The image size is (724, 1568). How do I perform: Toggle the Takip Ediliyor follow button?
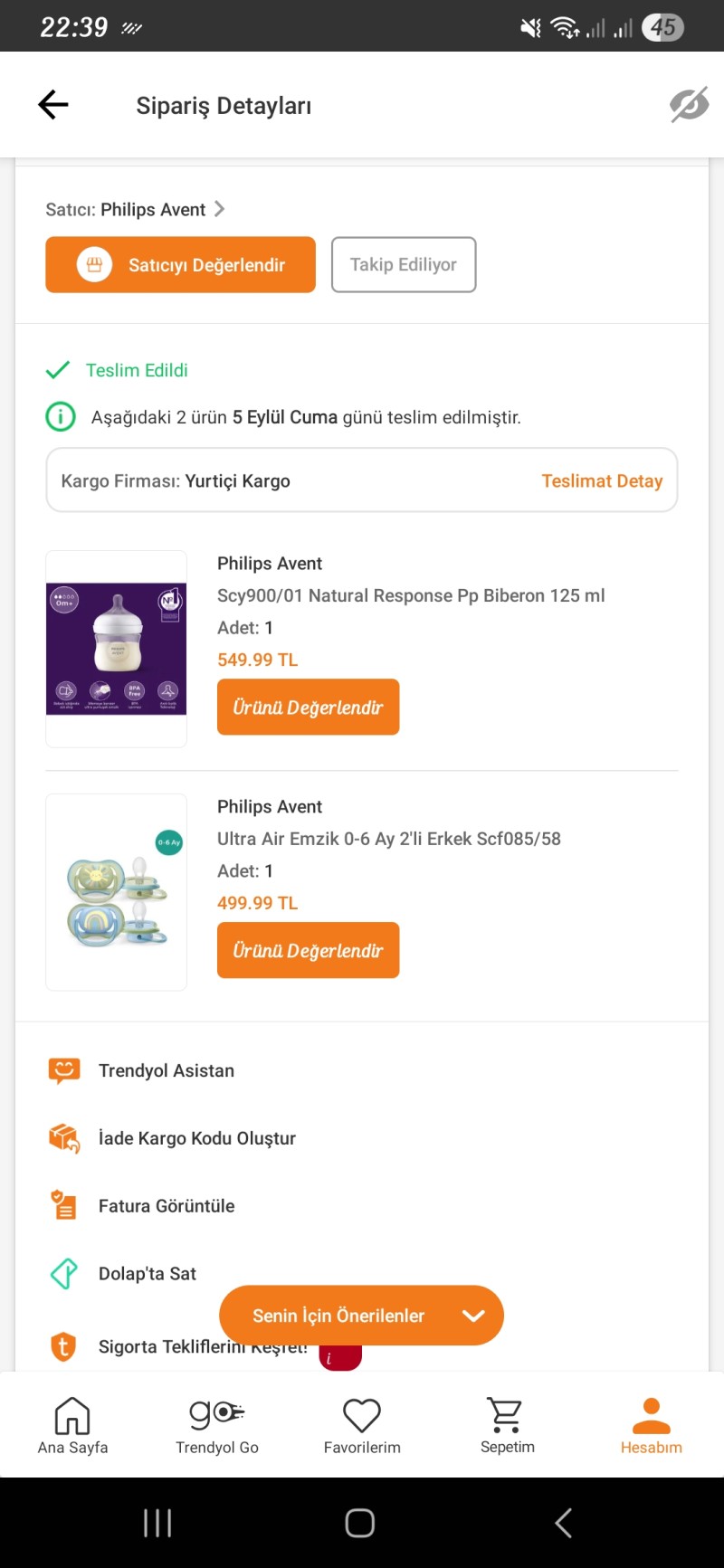404,265
